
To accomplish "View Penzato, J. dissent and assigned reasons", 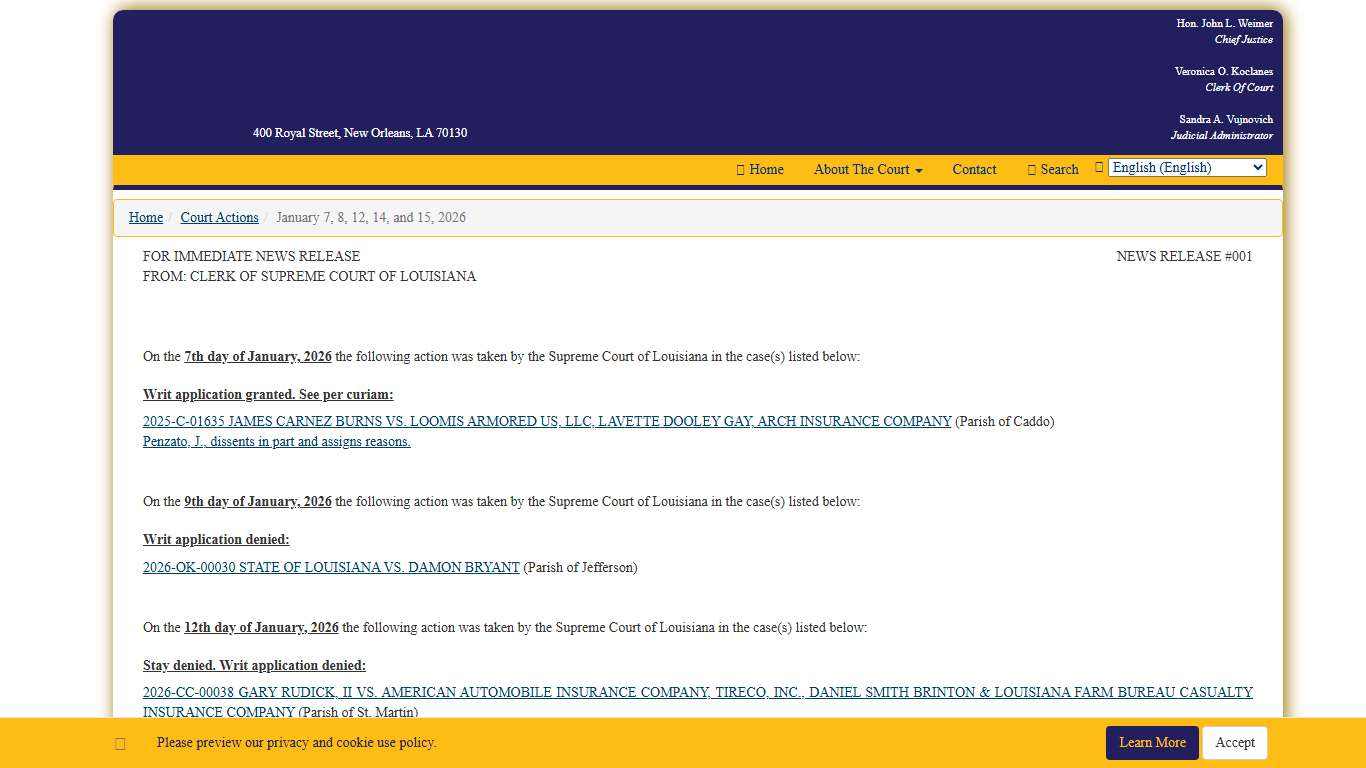I will [x=276, y=441].
